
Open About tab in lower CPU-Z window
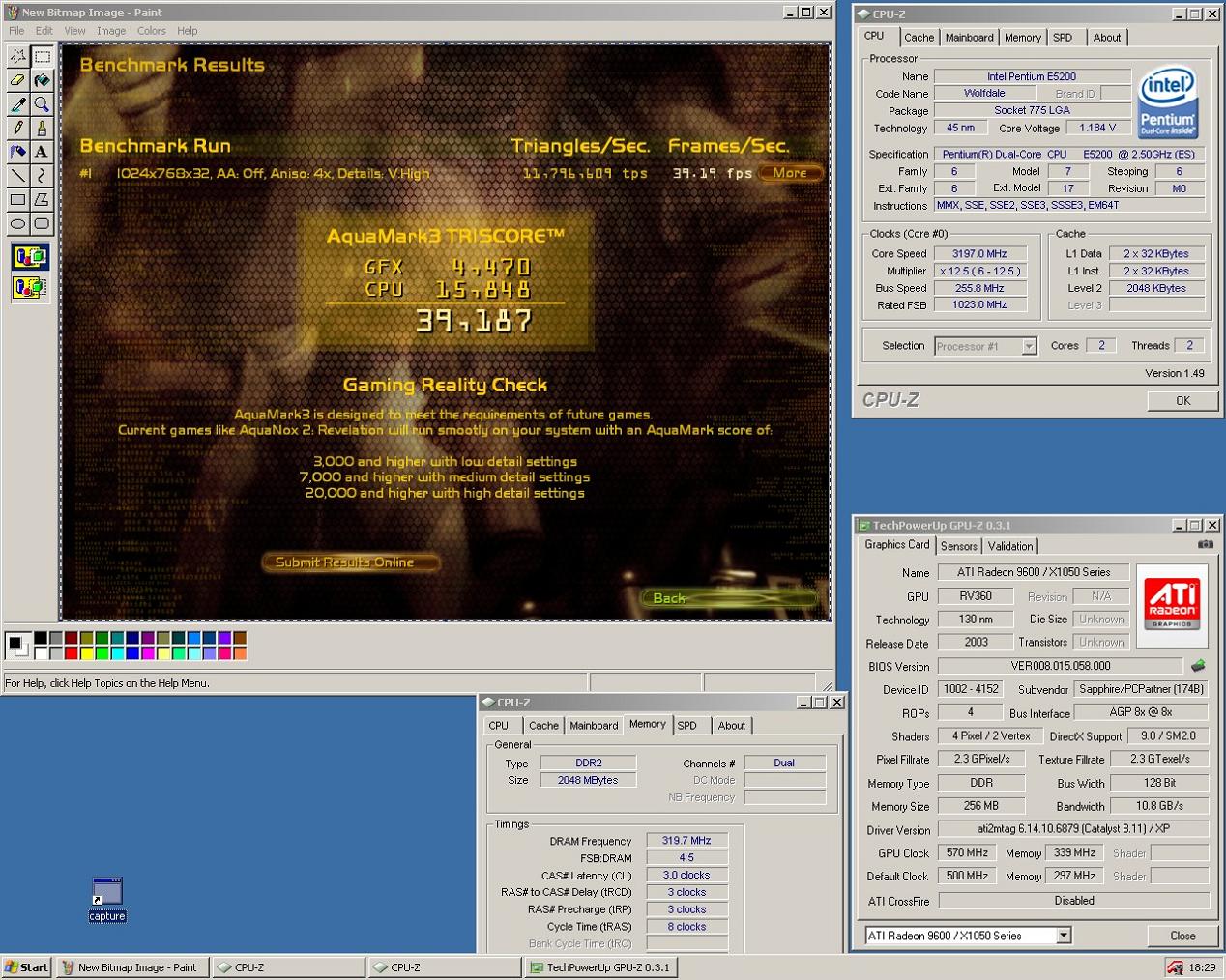pos(732,726)
